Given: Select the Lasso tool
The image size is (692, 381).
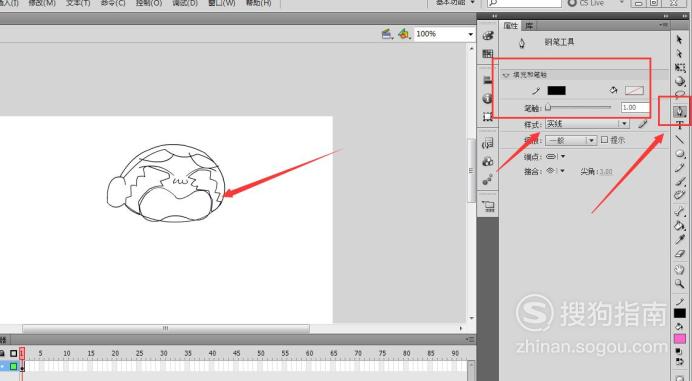Looking at the screenshot, I should tap(680, 94).
